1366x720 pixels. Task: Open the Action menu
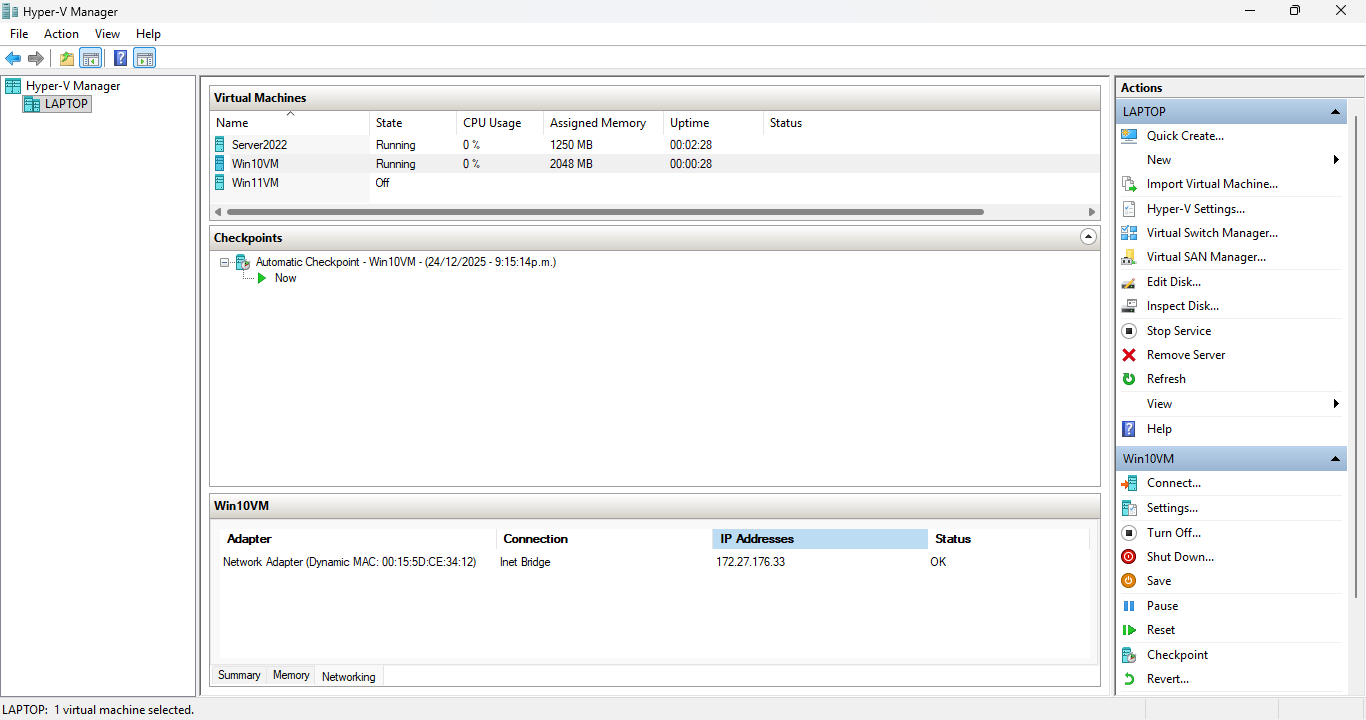click(x=61, y=34)
